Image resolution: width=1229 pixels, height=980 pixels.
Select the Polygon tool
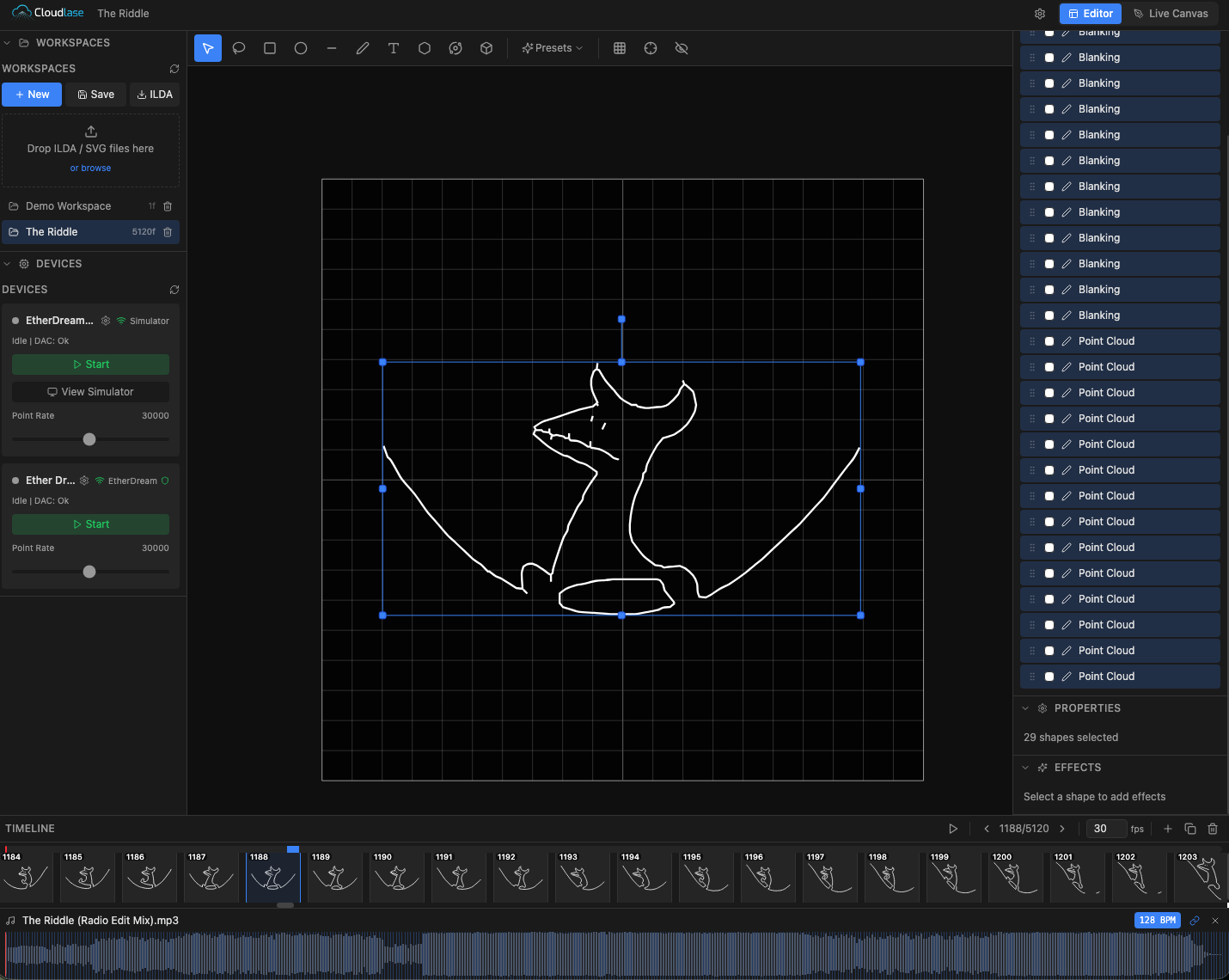tap(424, 48)
